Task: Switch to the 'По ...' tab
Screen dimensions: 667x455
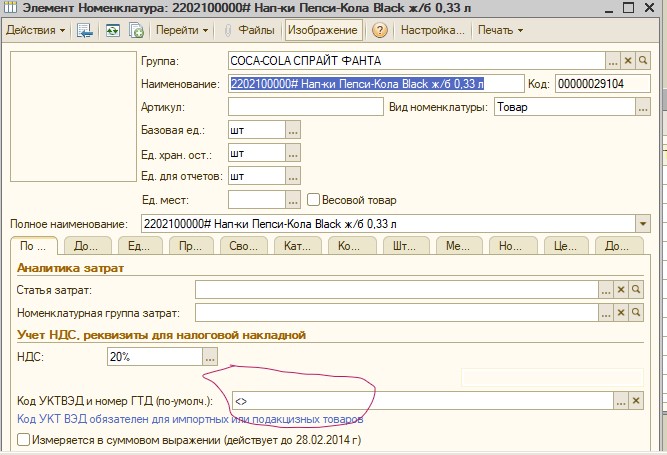Action: [x=33, y=246]
